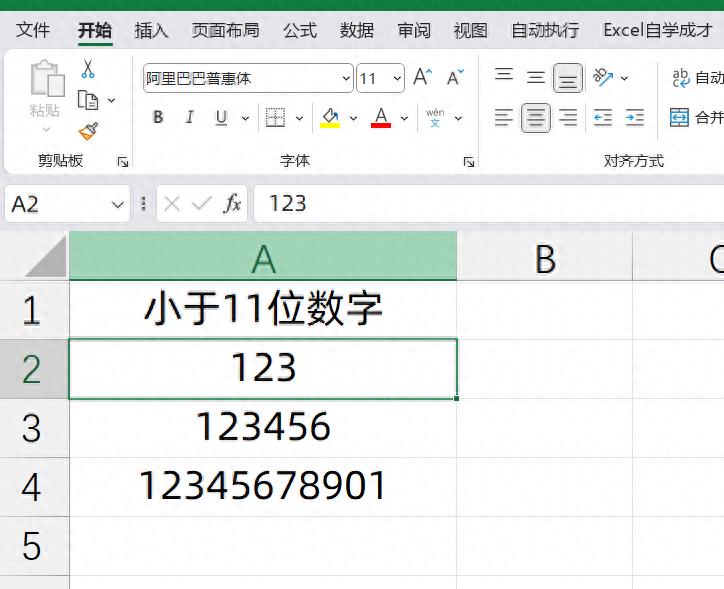Expand the copy options arrow
The image size is (724, 589).
pos(111,100)
